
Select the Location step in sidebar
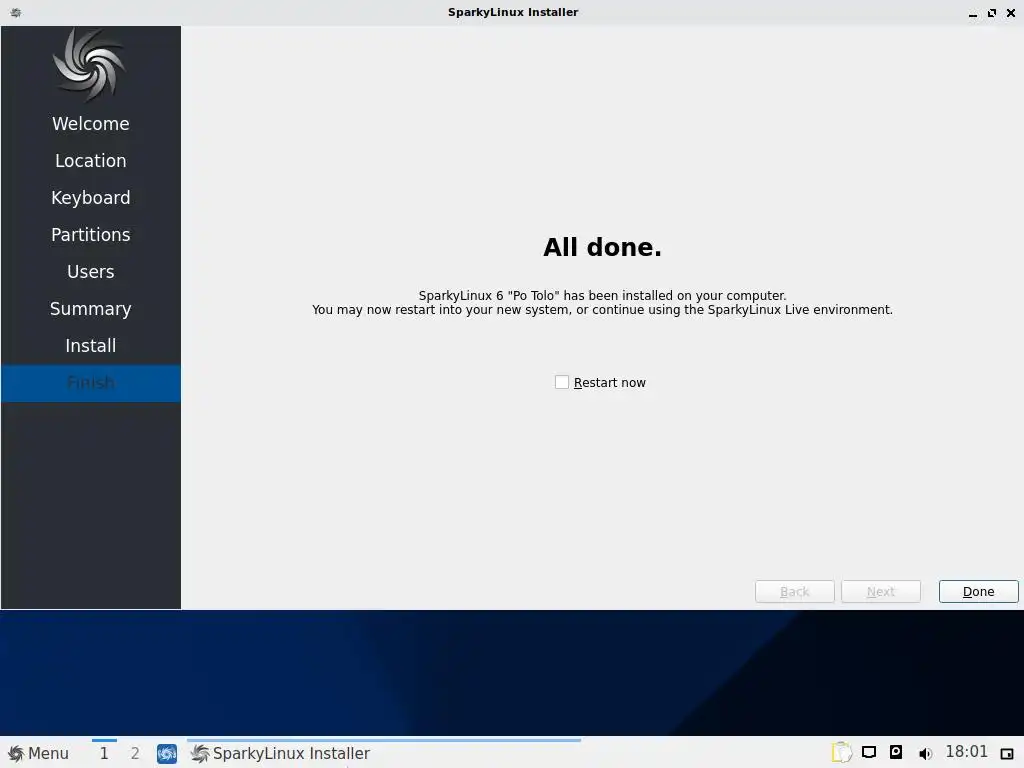coord(91,161)
